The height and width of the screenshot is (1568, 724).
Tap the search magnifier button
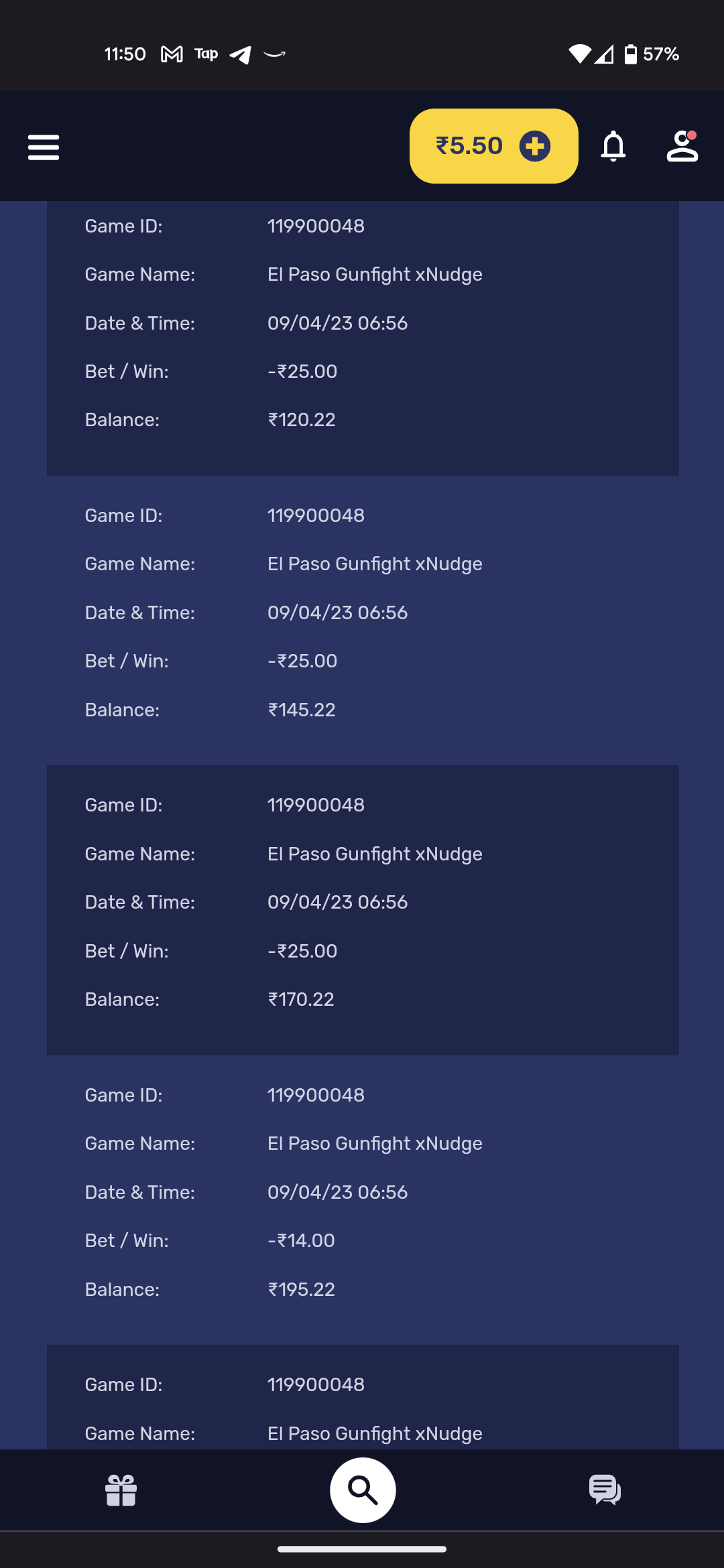click(x=363, y=1490)
